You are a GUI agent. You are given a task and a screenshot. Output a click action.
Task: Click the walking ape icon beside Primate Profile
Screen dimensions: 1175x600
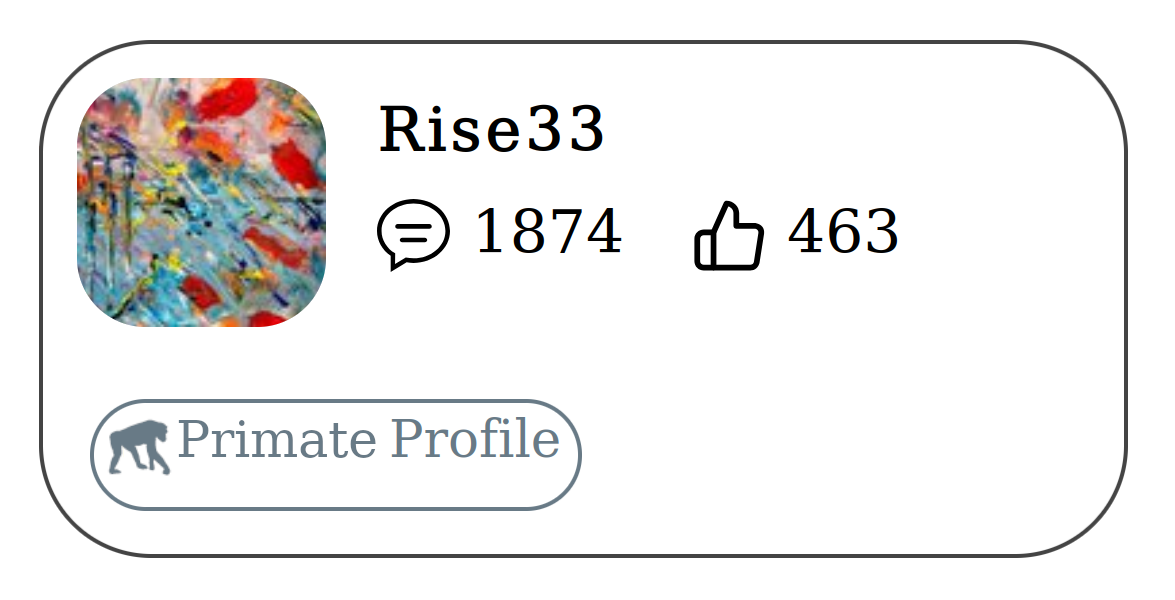tap(139, 446)
